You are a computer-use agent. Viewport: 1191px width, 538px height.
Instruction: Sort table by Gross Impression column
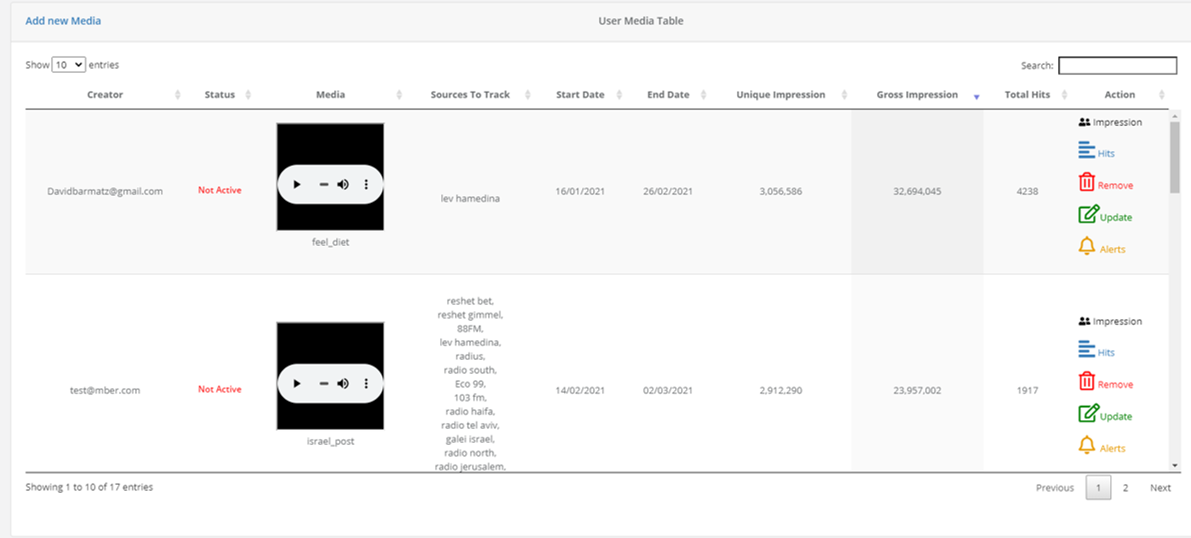pos(917,95)
